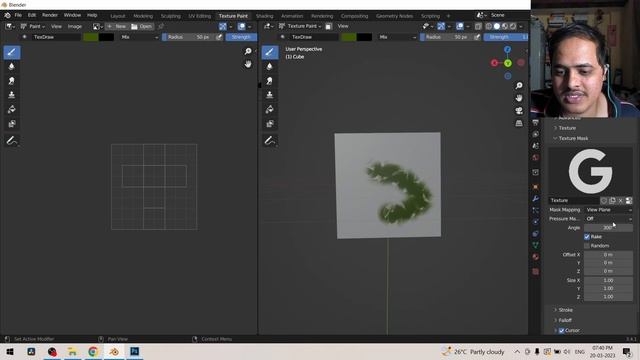Click the pan hand icon in the 3D viewport

pyautogui.click(x=519, y=98)
